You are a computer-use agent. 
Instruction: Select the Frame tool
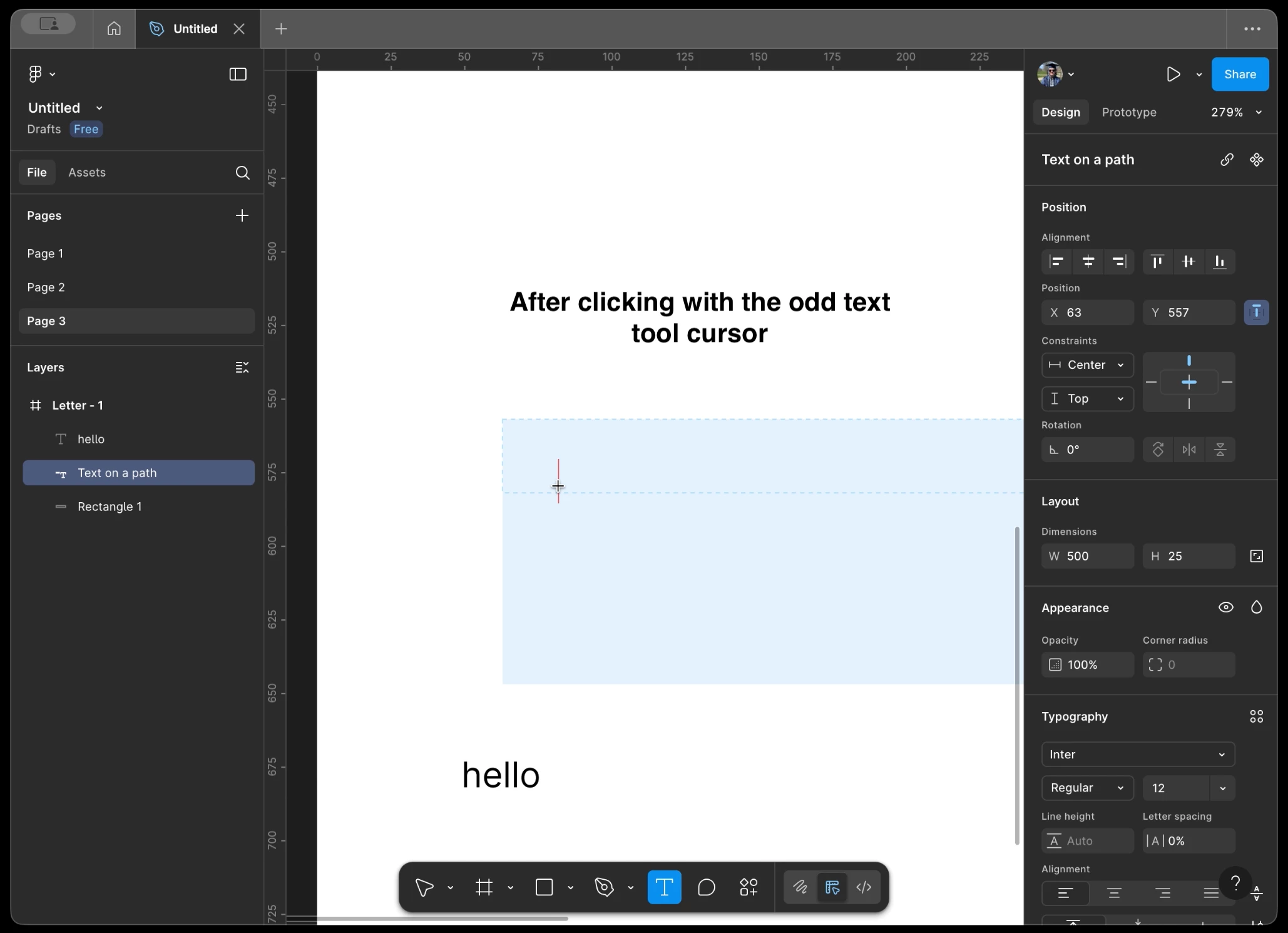coord(484,887)
